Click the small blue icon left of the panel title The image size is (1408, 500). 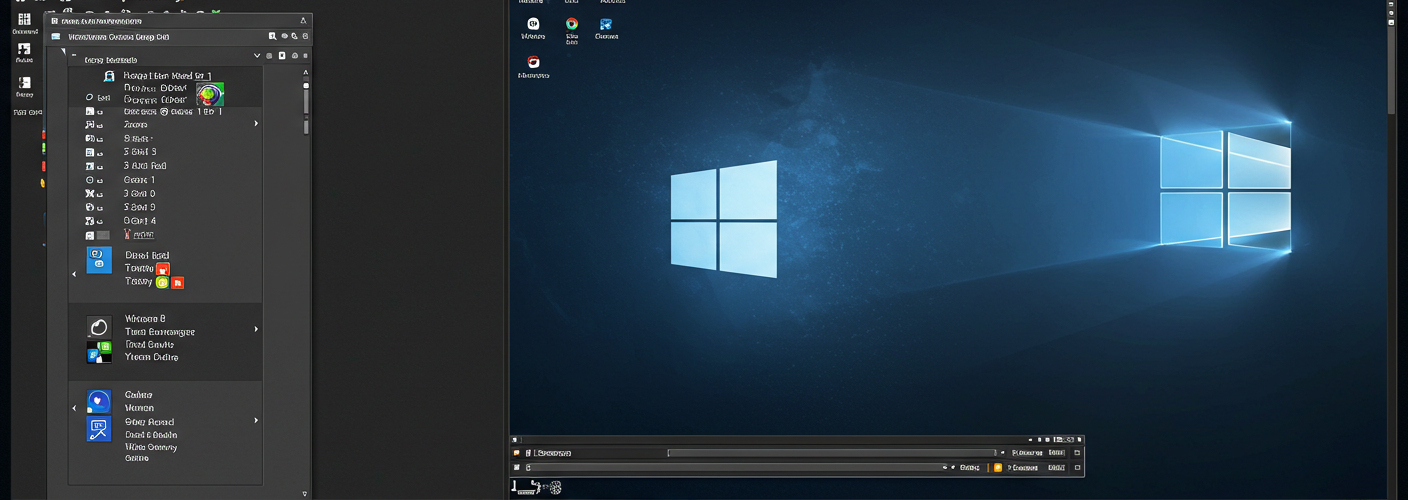point(56,36)
